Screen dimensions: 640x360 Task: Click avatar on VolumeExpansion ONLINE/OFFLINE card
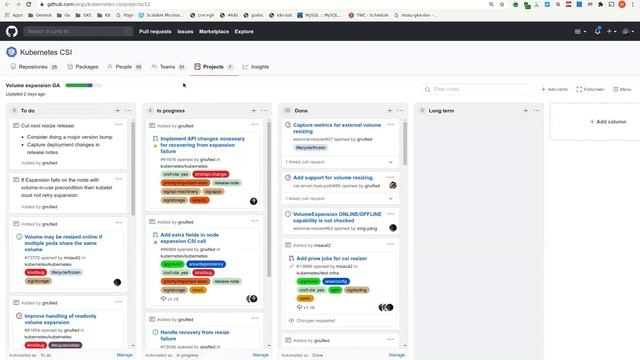click(393, 228)
